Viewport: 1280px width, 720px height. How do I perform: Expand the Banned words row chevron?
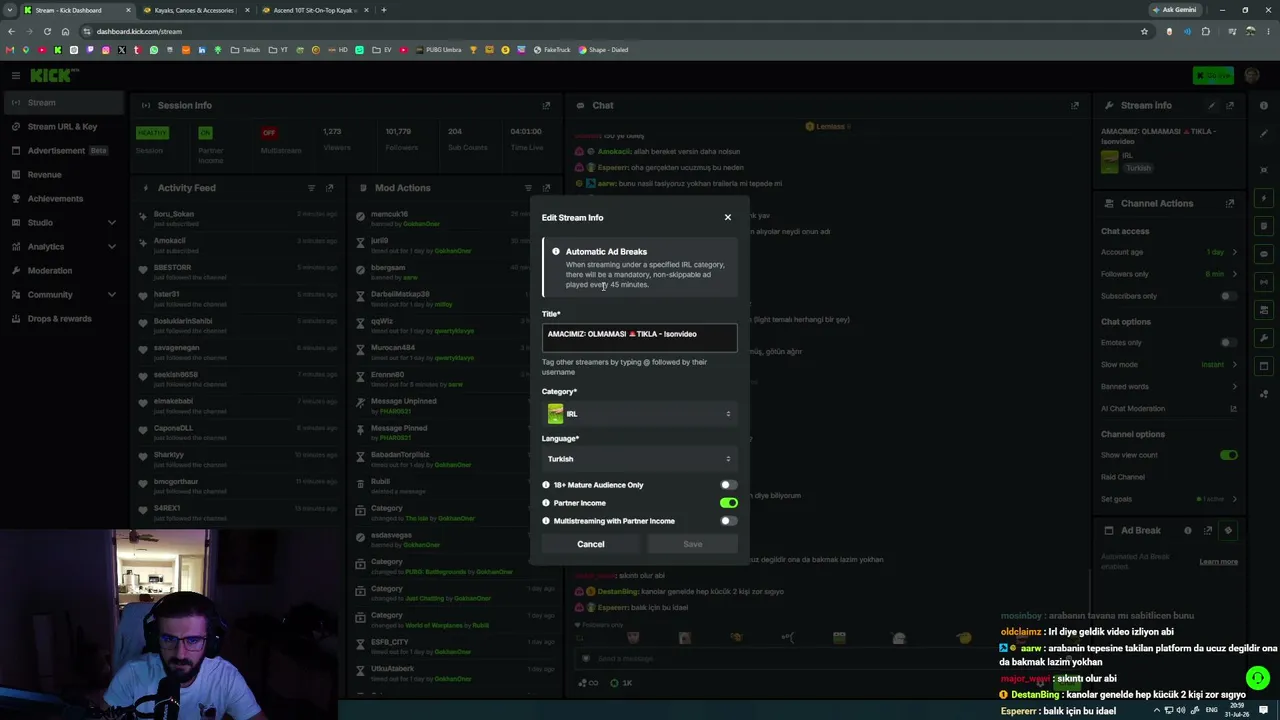1234,387
